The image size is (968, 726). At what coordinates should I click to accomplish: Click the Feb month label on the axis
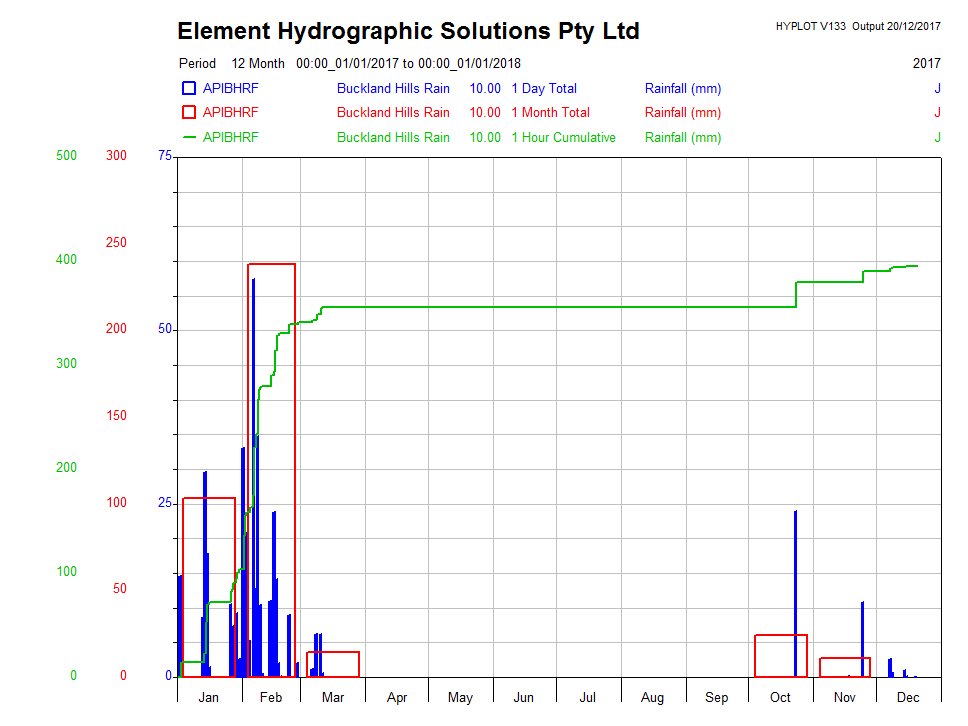(270, 697)
